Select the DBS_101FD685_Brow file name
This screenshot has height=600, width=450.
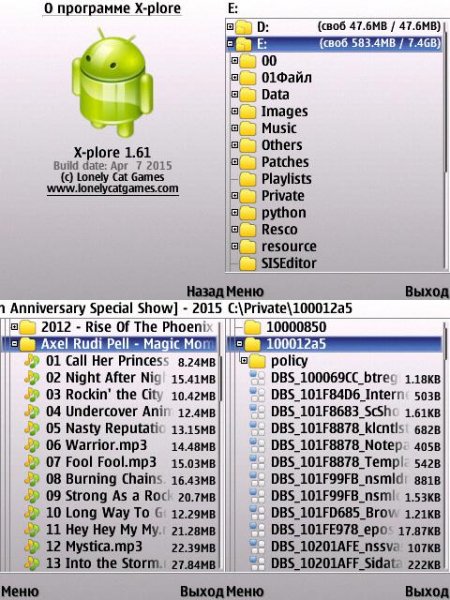point(336,513)
